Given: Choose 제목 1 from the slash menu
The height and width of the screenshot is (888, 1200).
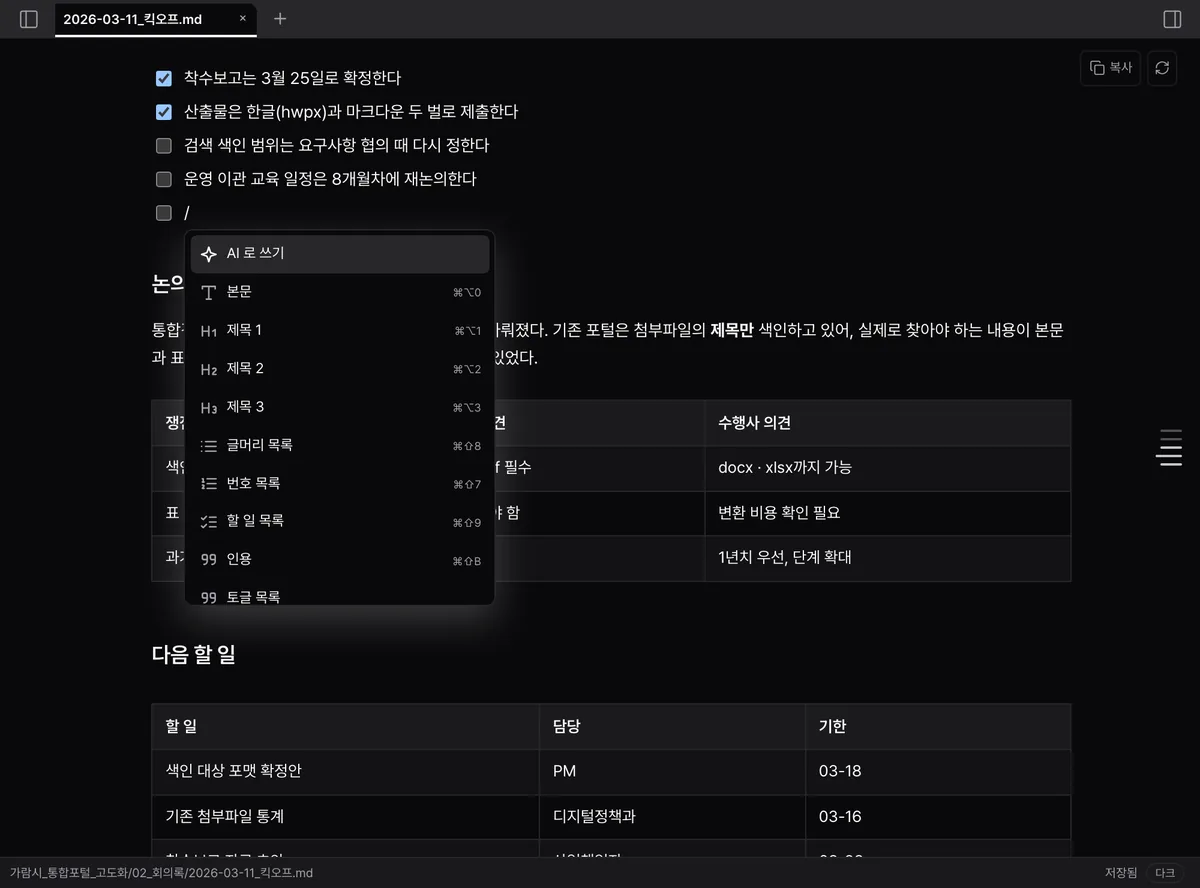Looking at the screenshot, I should [x=340, y=330].
